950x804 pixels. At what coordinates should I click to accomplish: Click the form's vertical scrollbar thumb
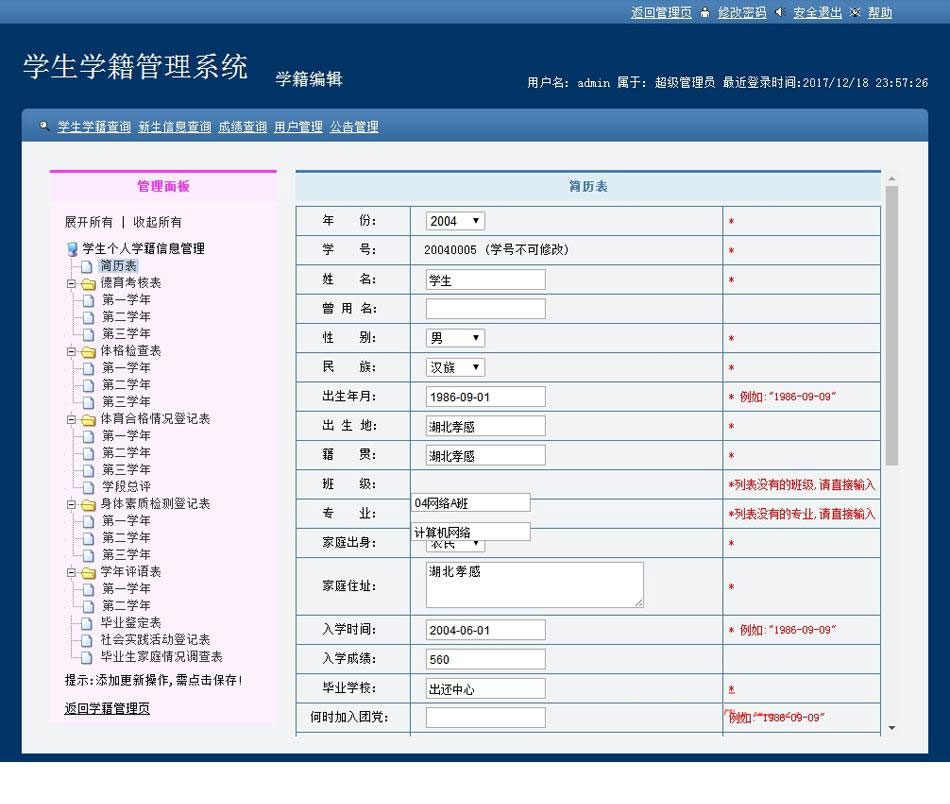click(891, 325)
